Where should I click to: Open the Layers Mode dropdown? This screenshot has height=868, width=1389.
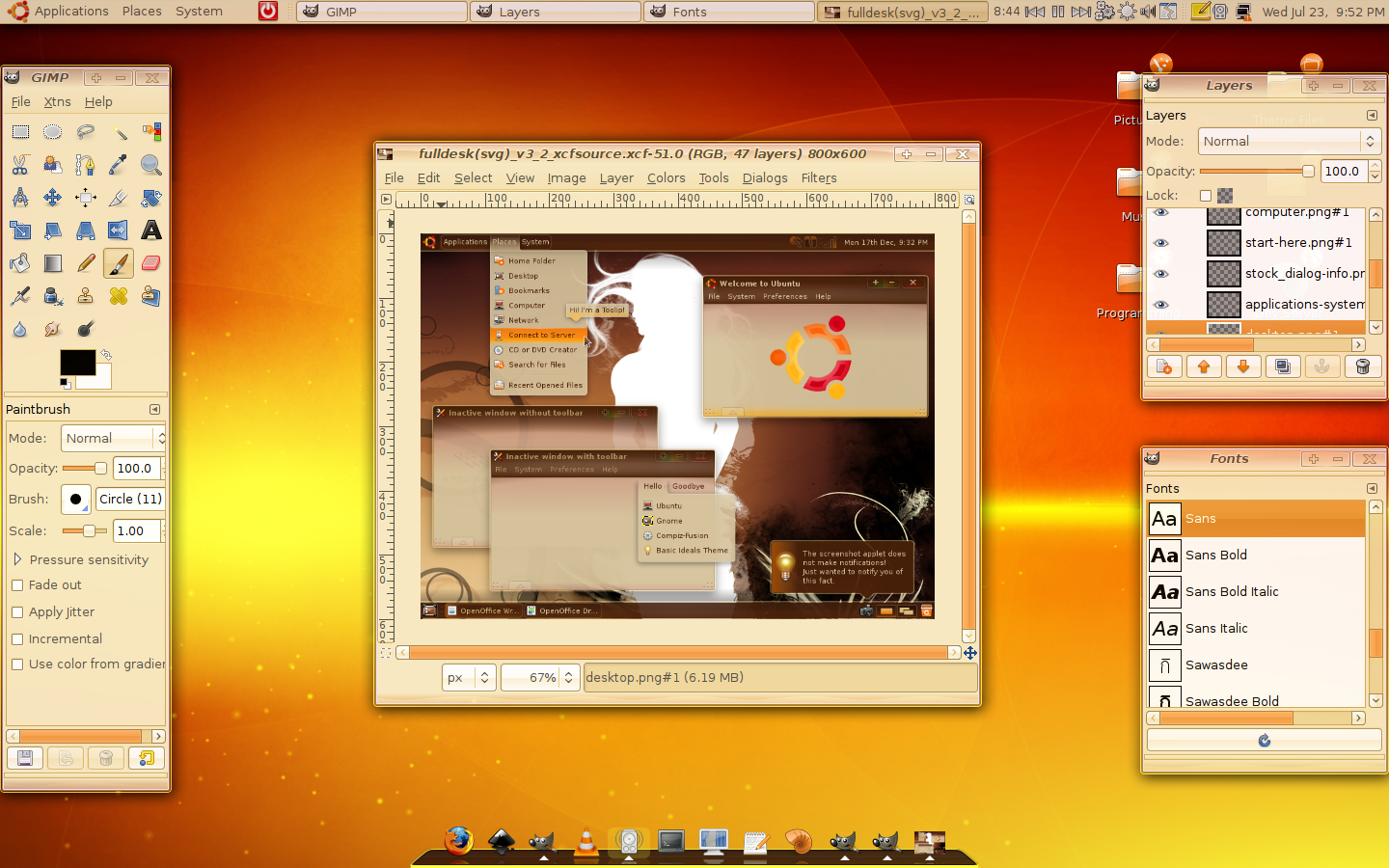[x=1290, y=142]
